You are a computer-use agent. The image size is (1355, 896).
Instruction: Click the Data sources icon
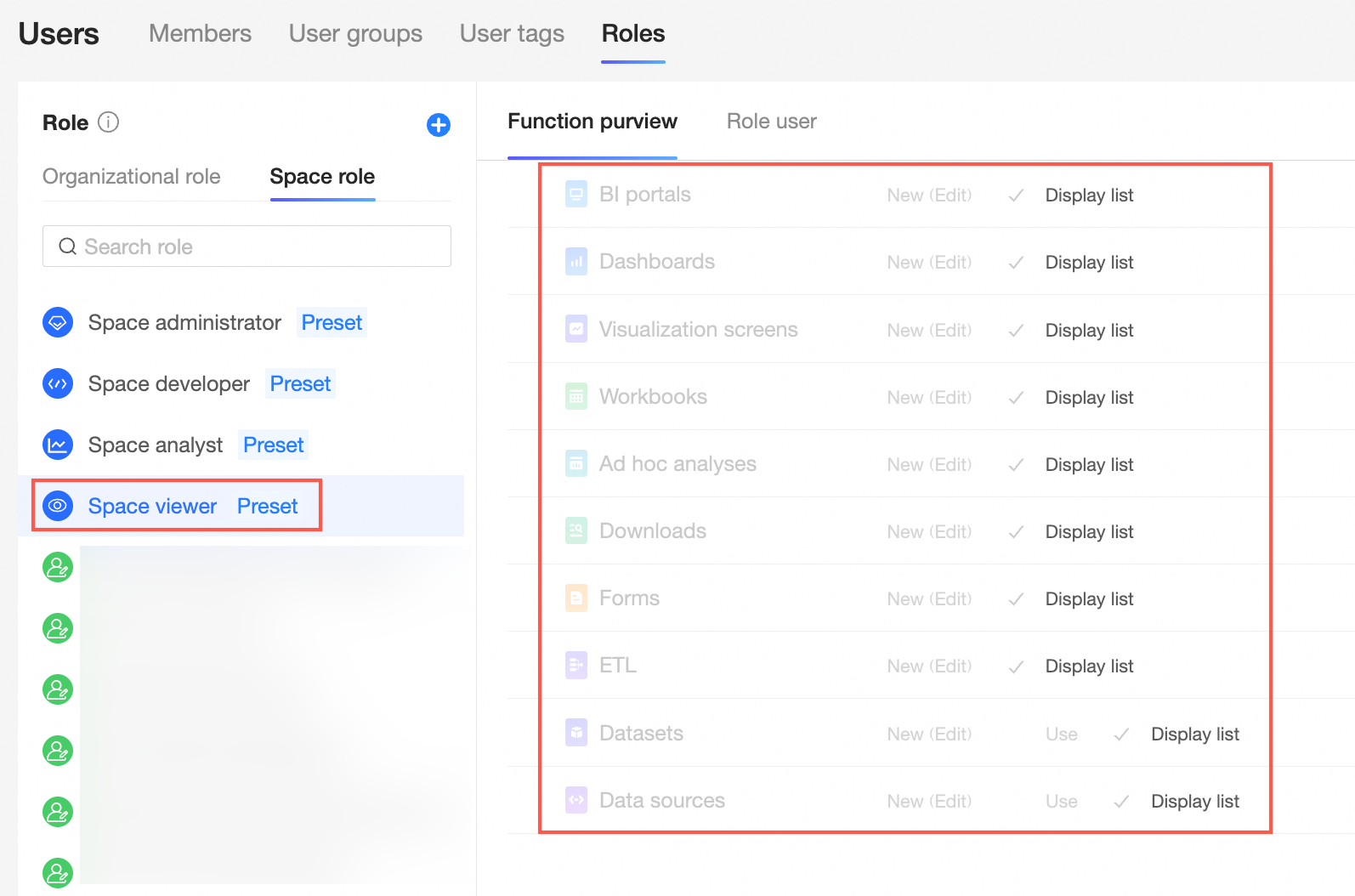pyautogui.click(x=576, y=800)
